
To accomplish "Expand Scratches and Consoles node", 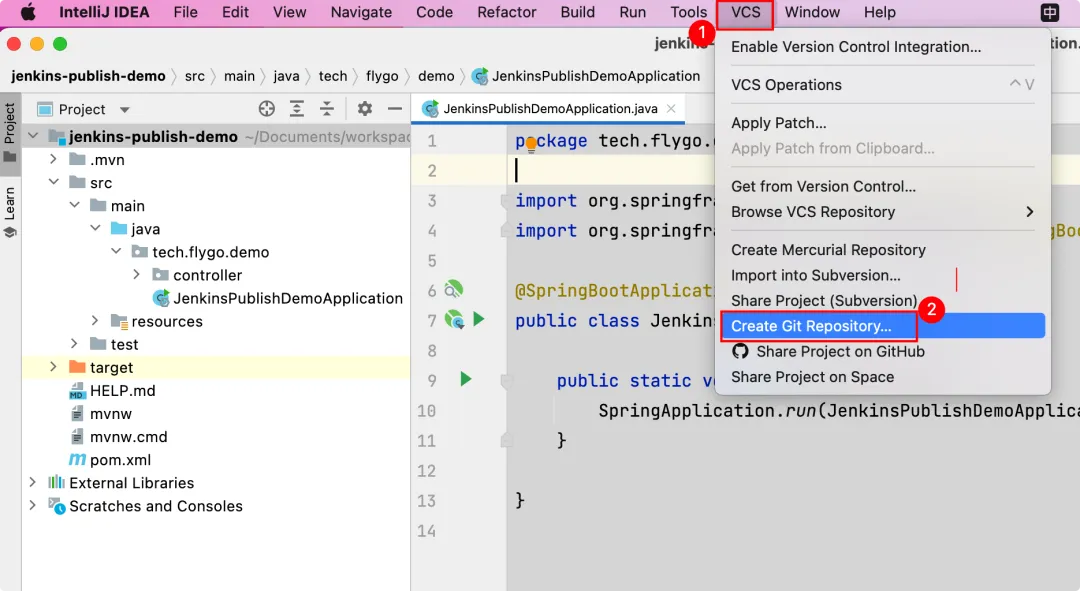I will (32, 505).
